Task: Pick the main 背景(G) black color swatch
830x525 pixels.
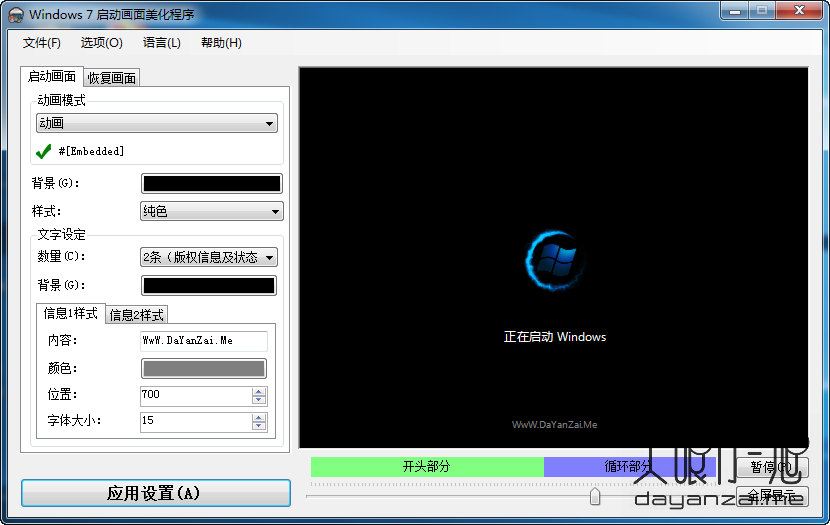Action: pos(212,184)
